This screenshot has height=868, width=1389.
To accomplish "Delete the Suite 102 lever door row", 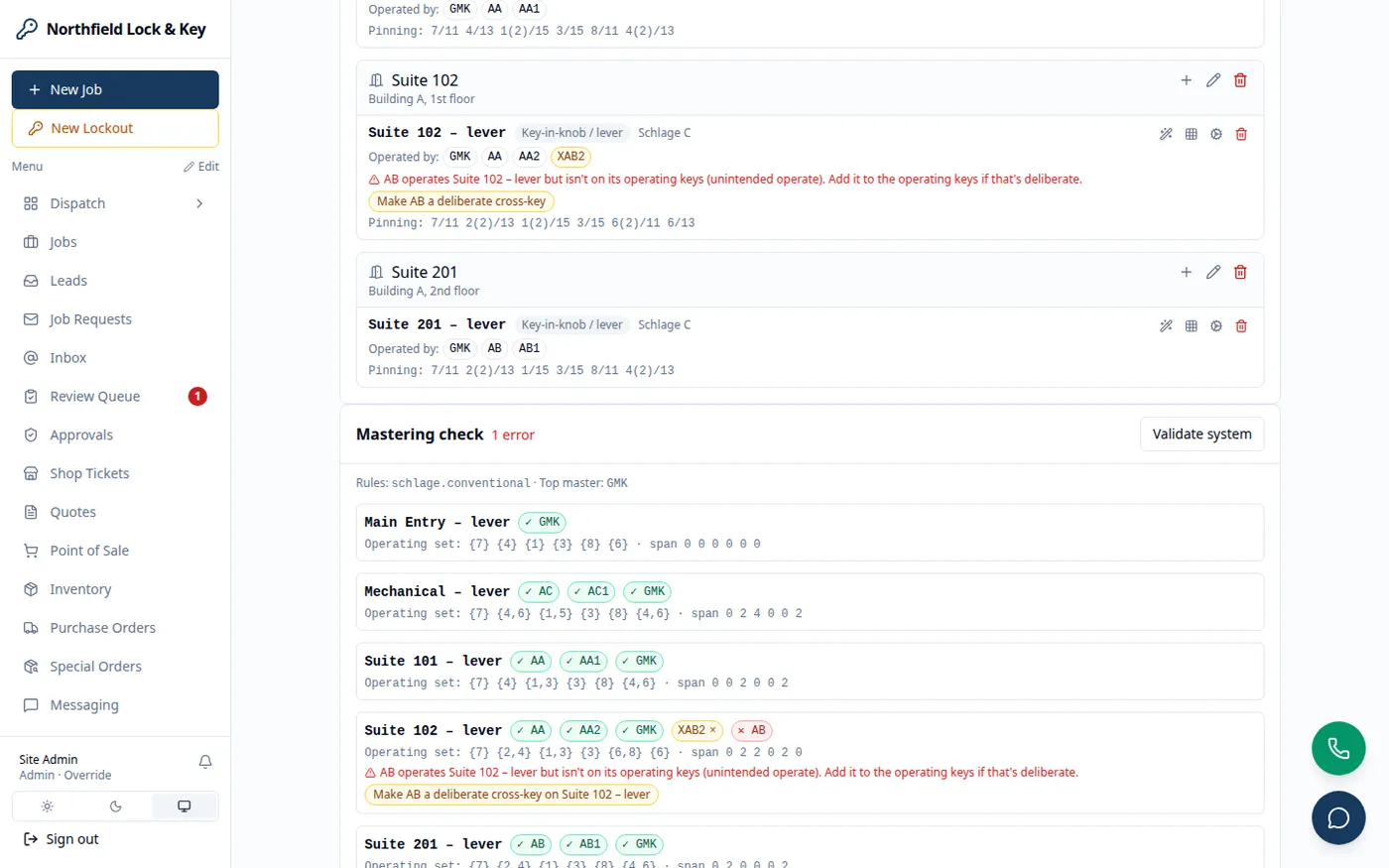I will [x=1241, y=134].
